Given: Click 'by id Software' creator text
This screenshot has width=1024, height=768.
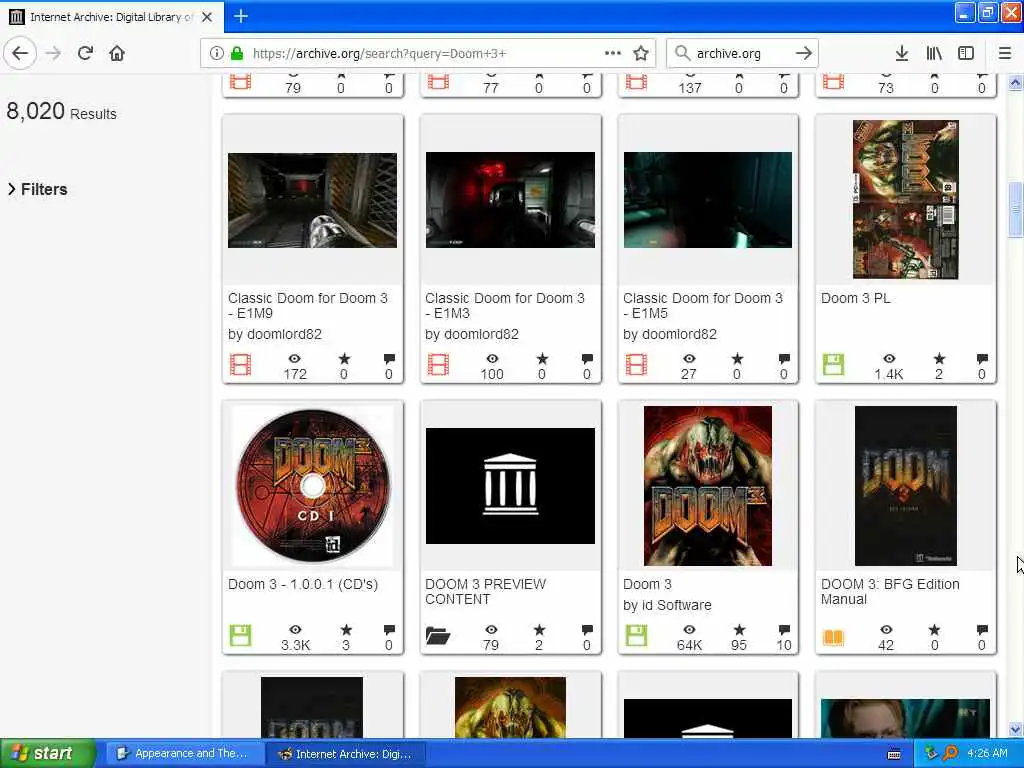Looking at the screenshot, I should point(667,605).
